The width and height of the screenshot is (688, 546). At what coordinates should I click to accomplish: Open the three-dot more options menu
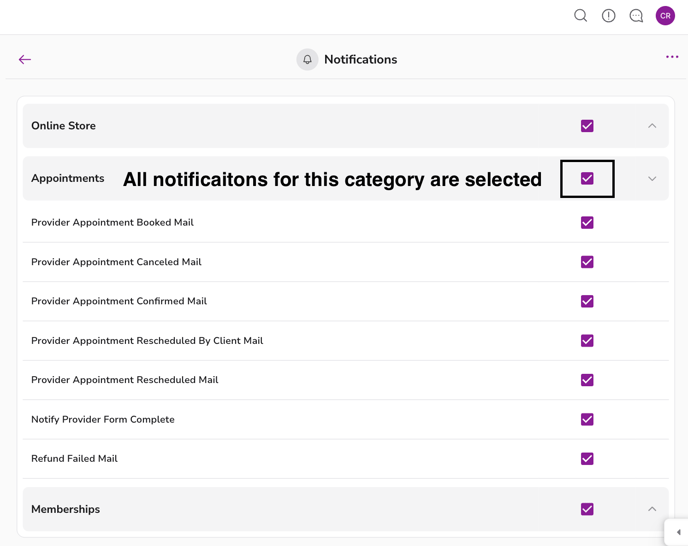pyautogui.click(x=672, y=57)
